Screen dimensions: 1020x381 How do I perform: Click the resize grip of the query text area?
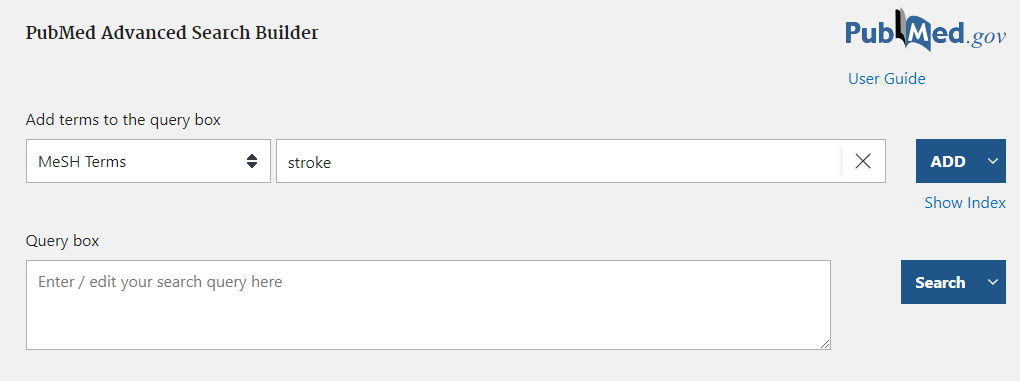click(825, 344)
